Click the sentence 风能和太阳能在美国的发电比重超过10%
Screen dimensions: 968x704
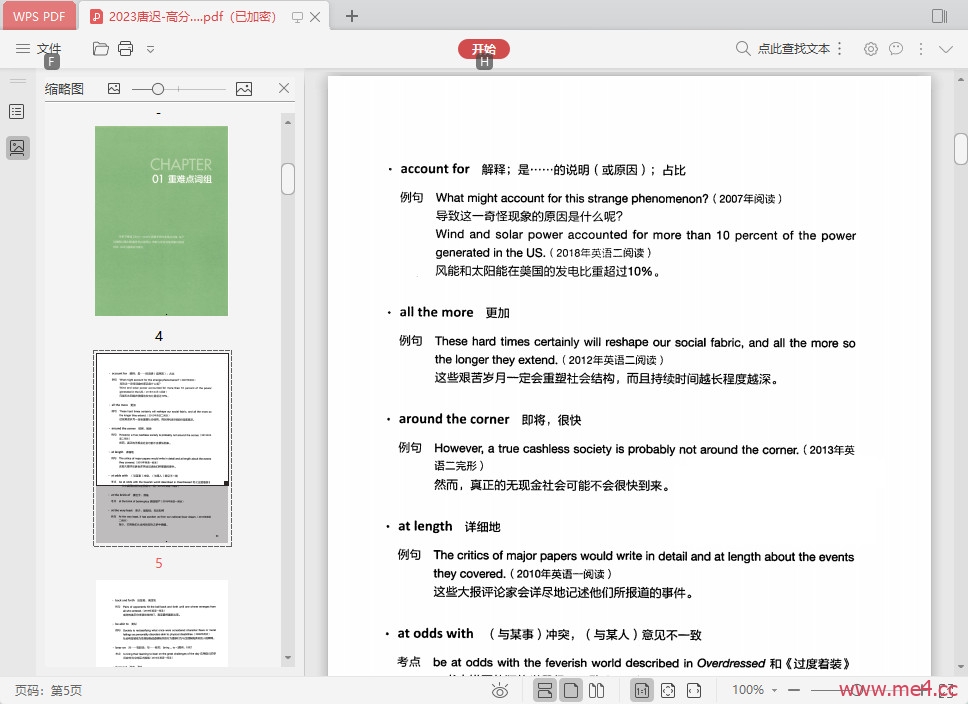pos(547,272)
